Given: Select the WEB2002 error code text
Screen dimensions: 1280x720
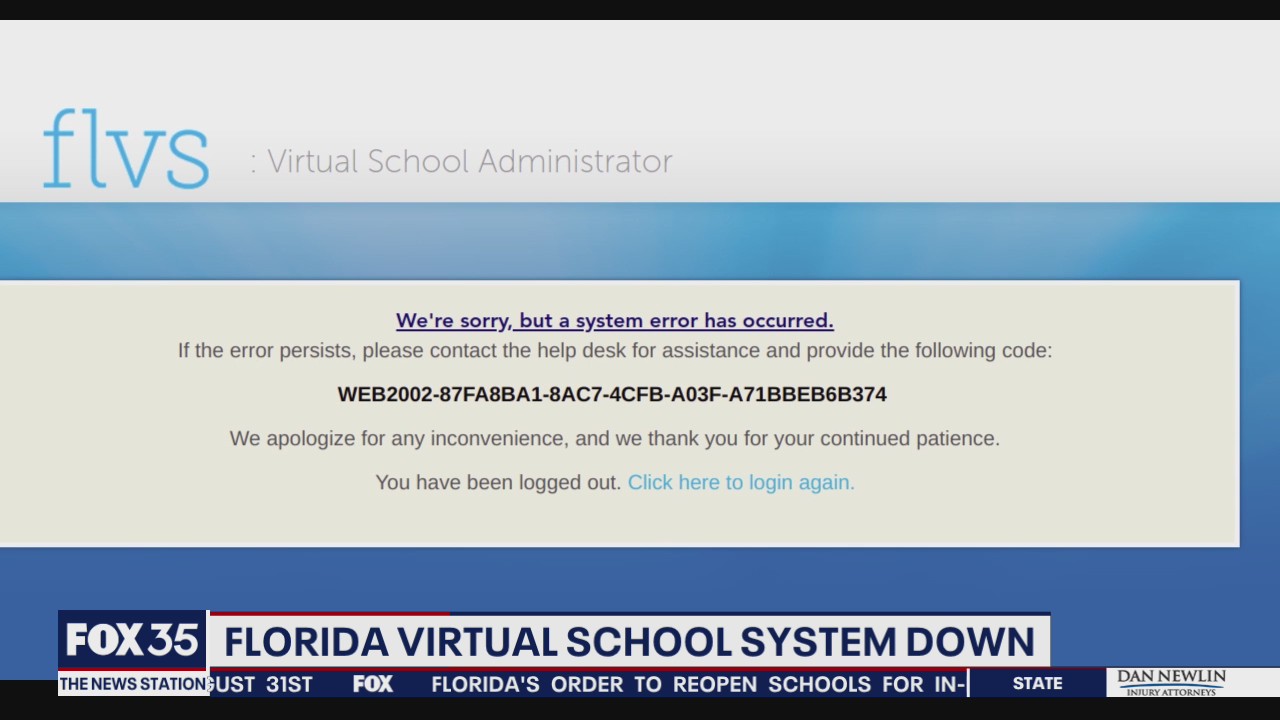Looking at the screenshot, I should [612, 394].
